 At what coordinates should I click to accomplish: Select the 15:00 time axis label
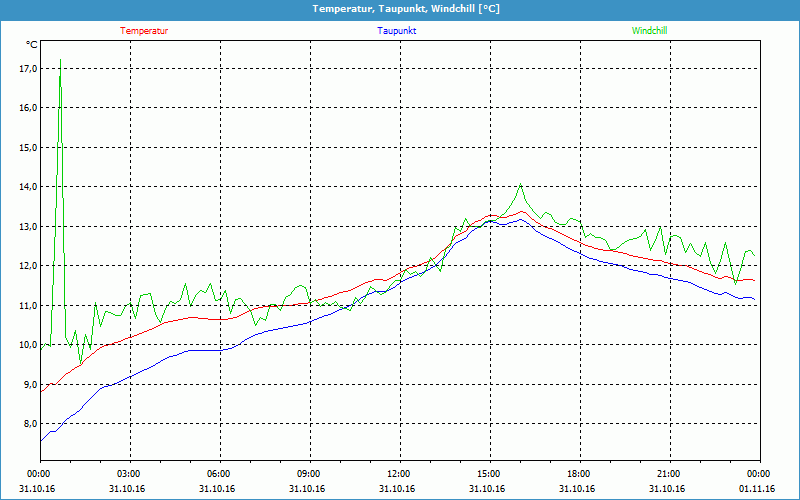(489, 474)
